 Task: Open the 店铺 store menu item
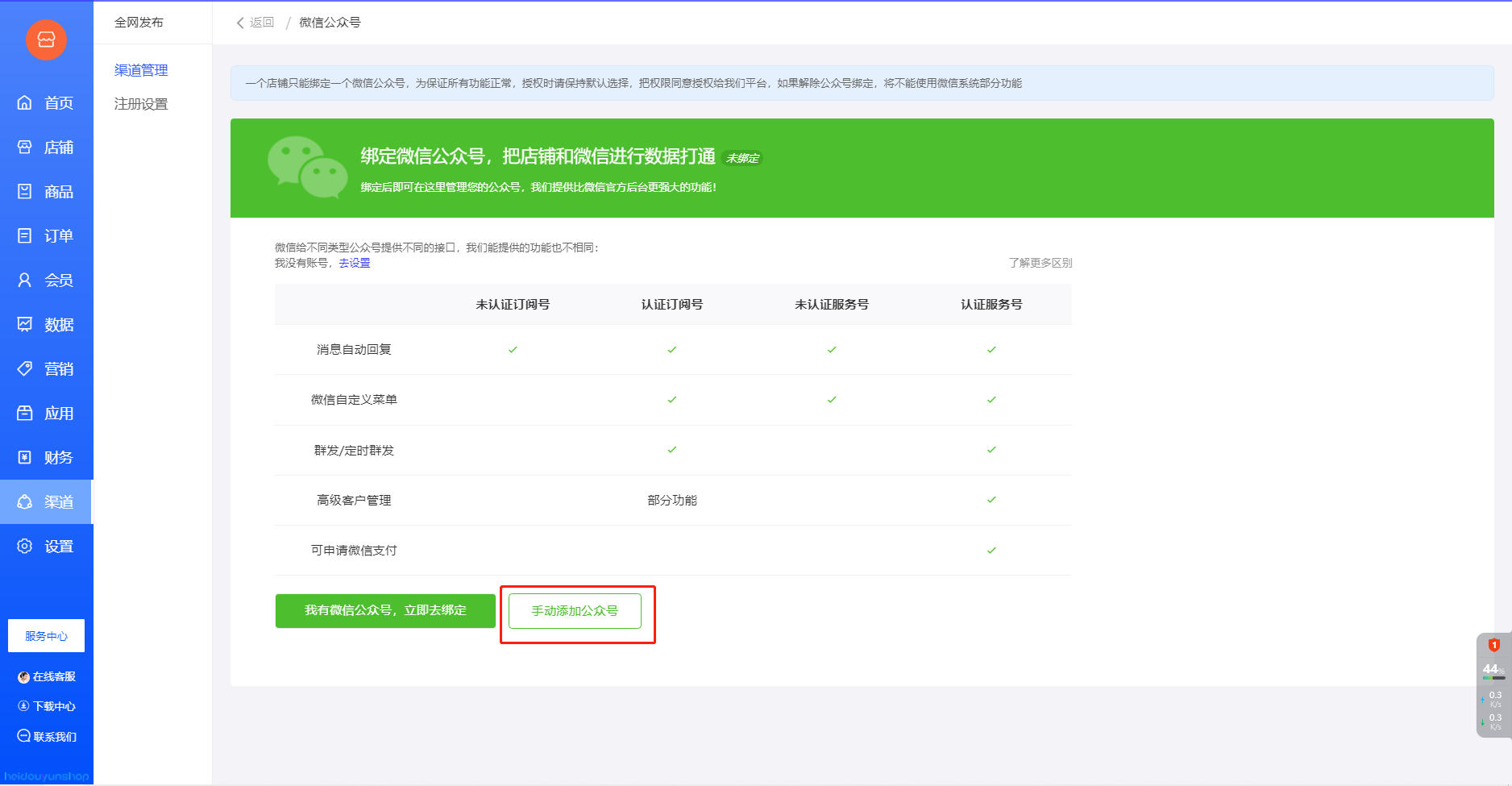[46, 148]
